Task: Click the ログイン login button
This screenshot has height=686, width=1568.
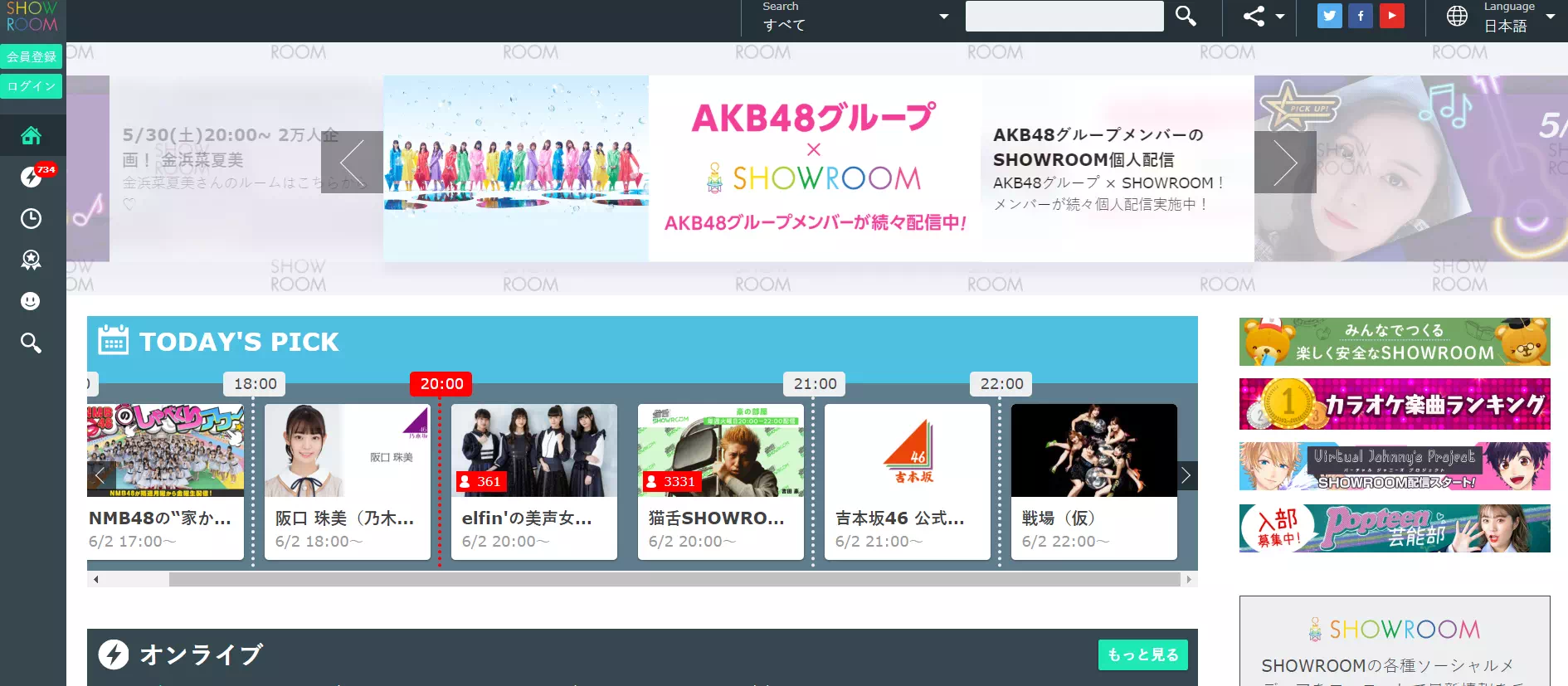Action: tap(32, 86)
